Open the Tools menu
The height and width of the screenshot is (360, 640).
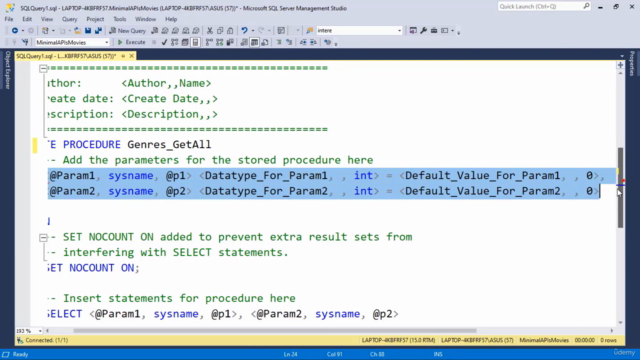120,19
